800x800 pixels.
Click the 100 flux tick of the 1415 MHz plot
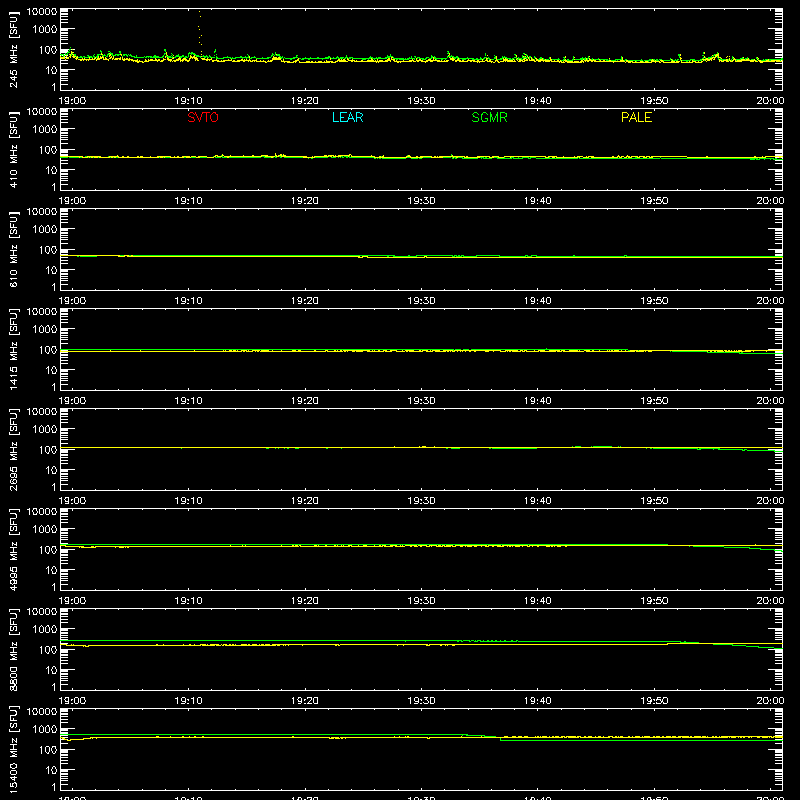coord(48,350)
